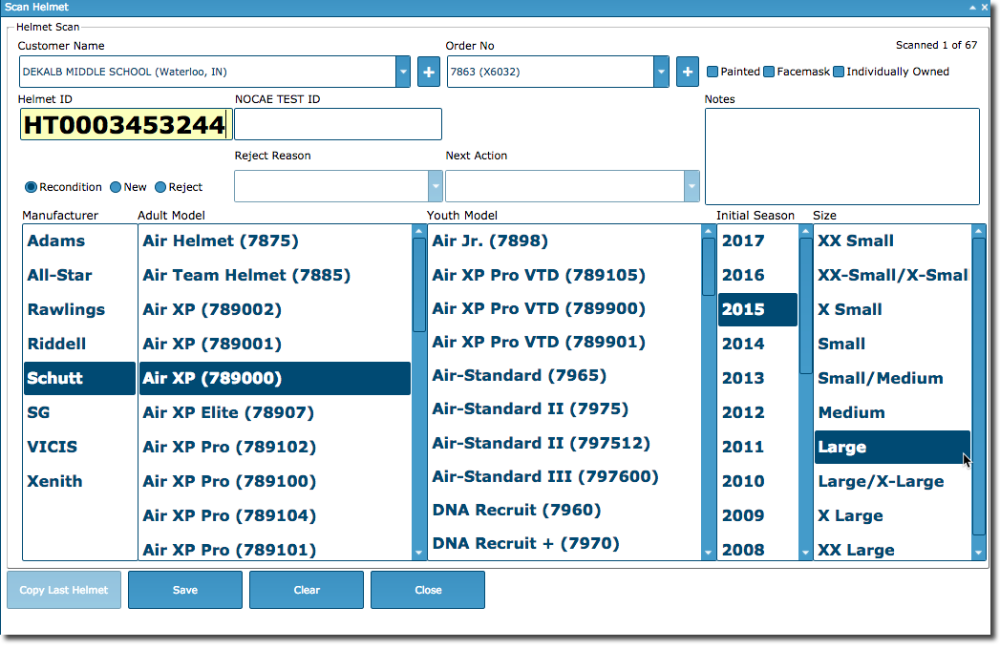Pick XX Large size

point(893,550)
